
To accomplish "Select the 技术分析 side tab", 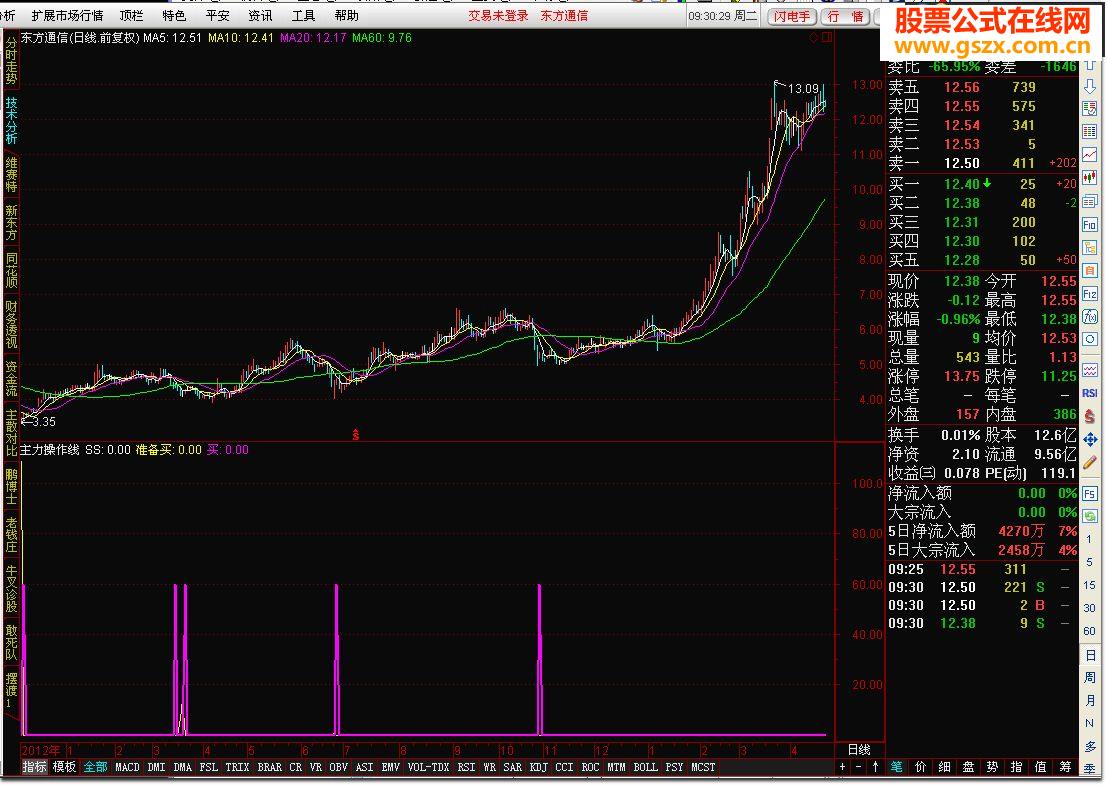I will pyautogui.click(x=11, y=120).
